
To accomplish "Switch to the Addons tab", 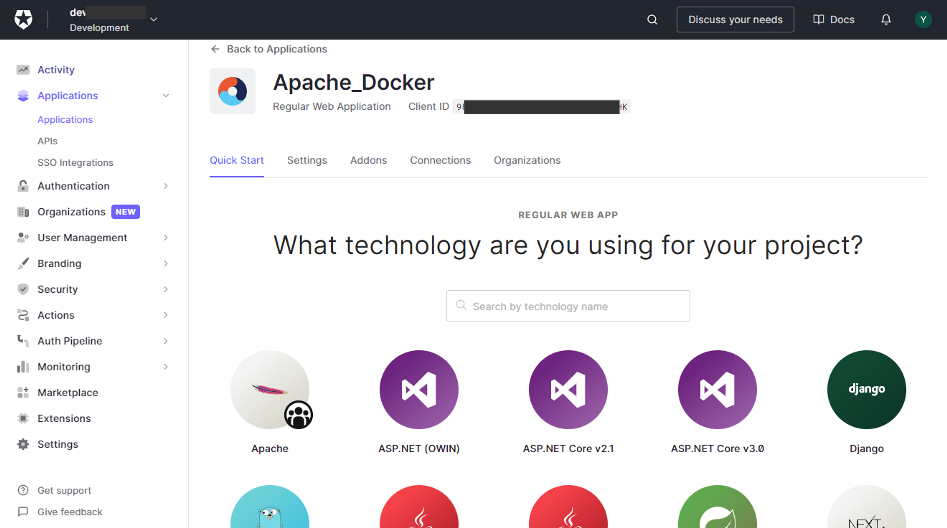I will 368,160.
